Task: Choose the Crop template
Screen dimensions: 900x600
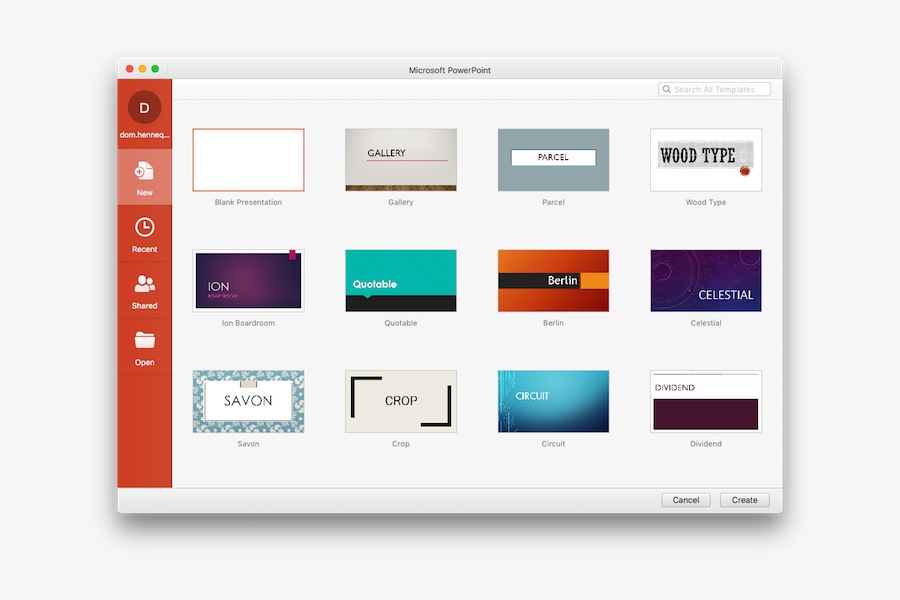Action: tap(400, 401)
